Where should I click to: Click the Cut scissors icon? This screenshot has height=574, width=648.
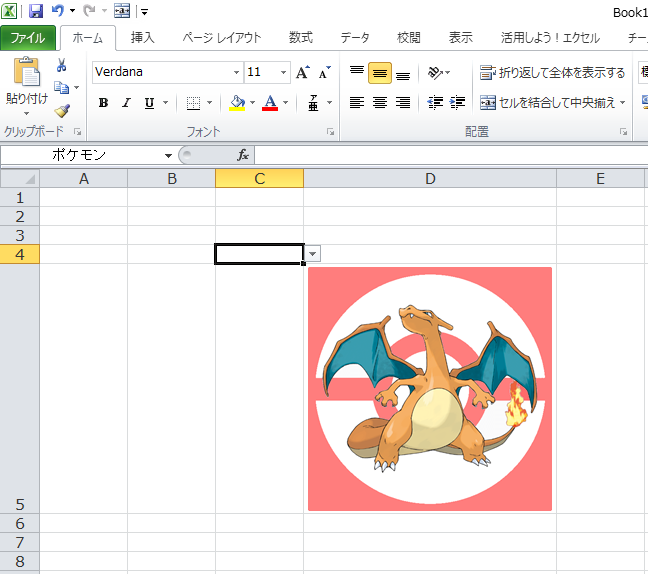coord(62,65)
